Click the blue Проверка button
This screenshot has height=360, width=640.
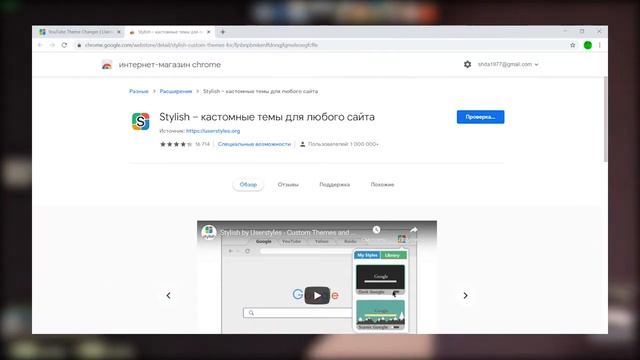pos(480,117)
